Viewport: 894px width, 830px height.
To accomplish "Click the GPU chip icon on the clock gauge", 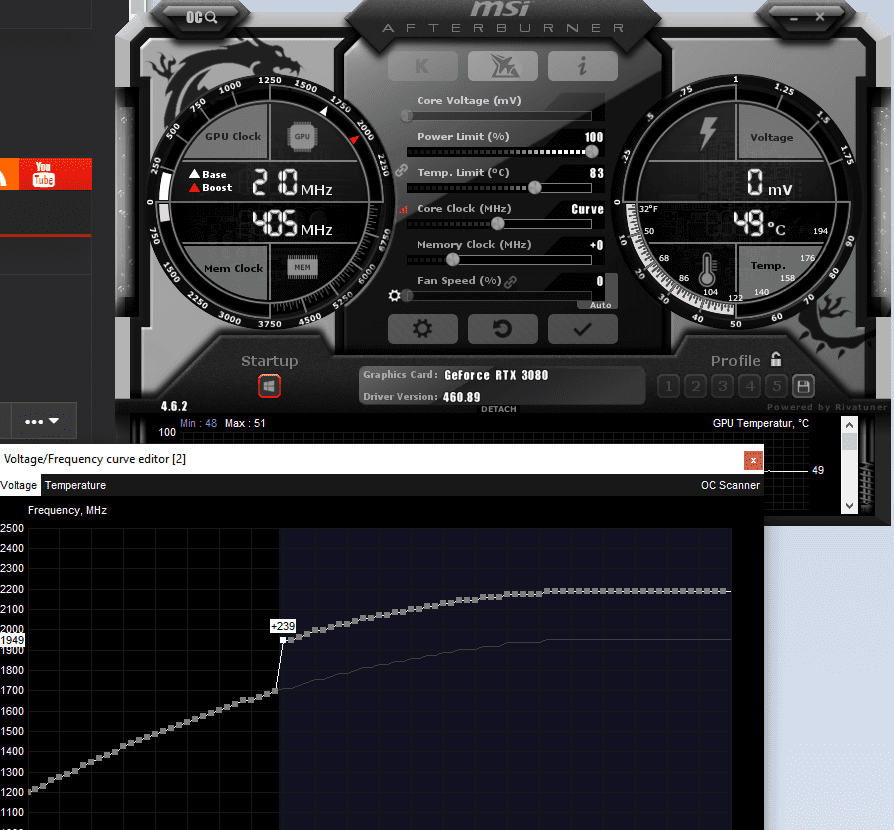I will point(302,137).
